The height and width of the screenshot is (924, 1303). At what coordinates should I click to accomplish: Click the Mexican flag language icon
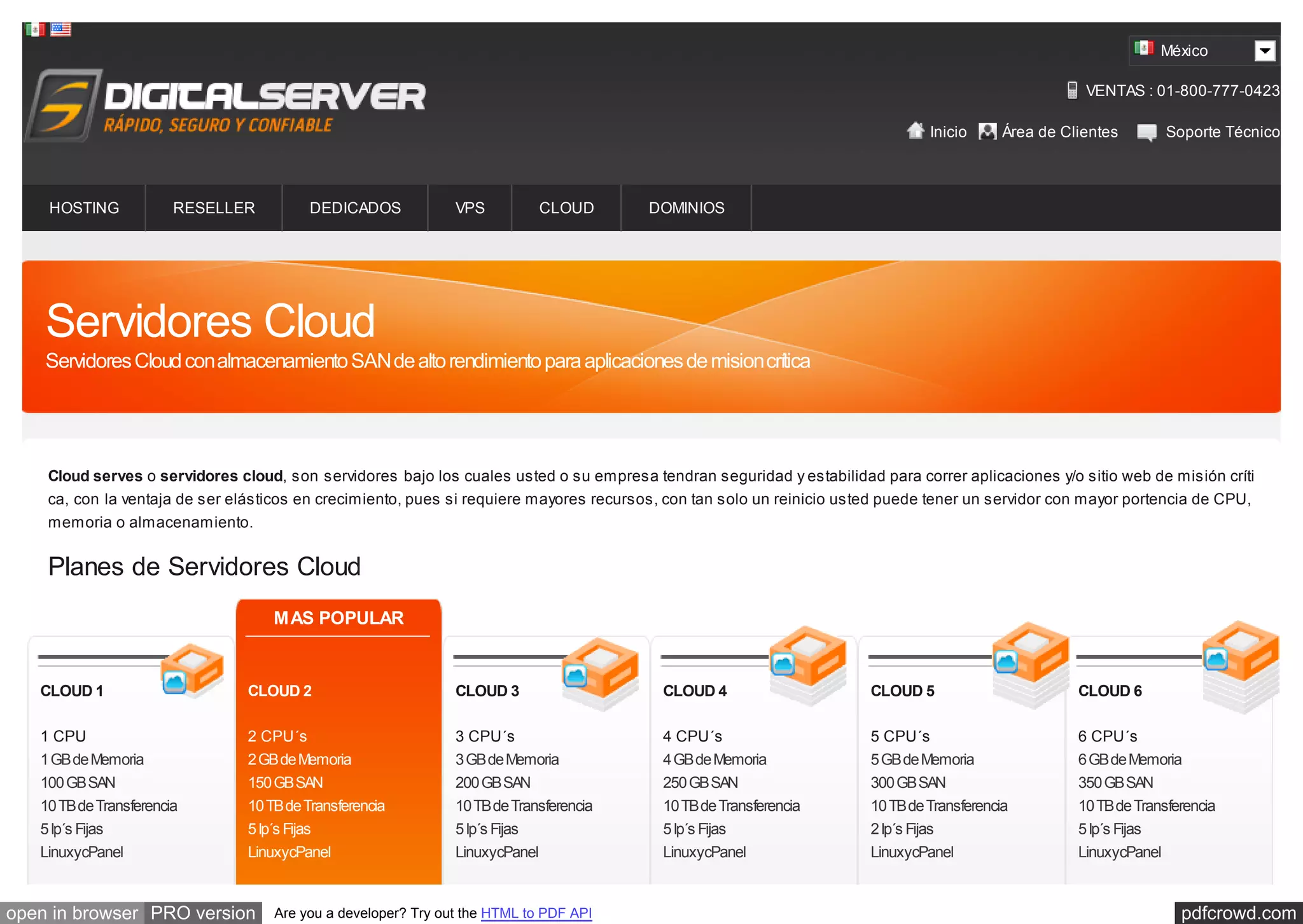pyautogui.click(x=34, y=29)
